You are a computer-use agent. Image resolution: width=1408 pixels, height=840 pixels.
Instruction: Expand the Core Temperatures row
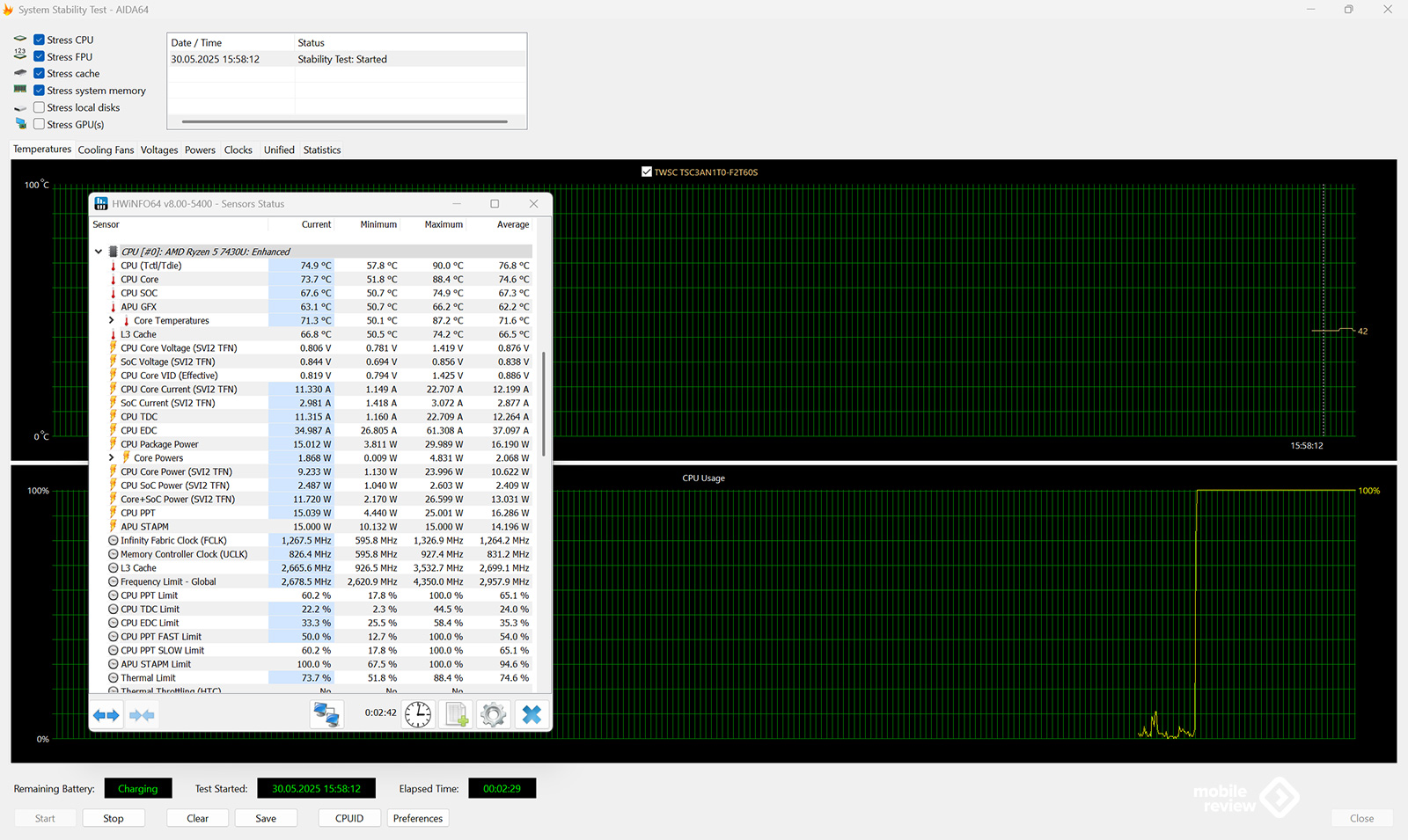(112, 320)
